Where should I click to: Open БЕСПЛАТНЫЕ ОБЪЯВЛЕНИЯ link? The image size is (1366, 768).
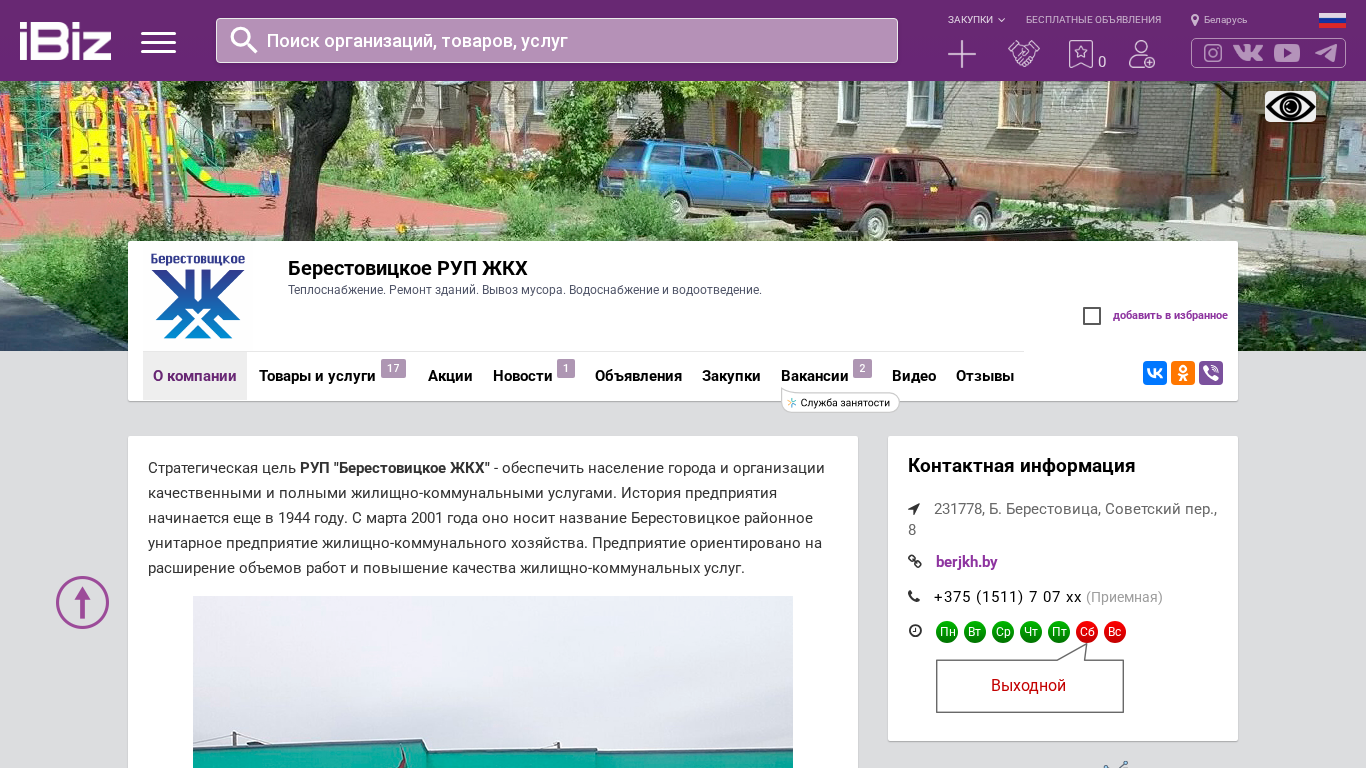click(x=1093, y=20)
